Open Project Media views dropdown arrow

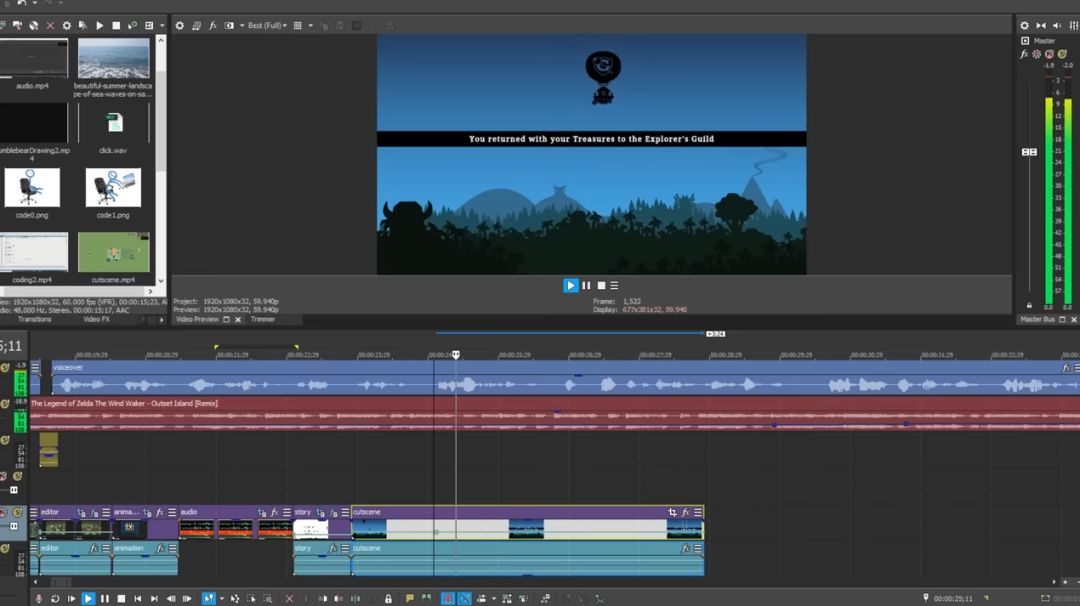pyautogui.click(x=163, y=25)
